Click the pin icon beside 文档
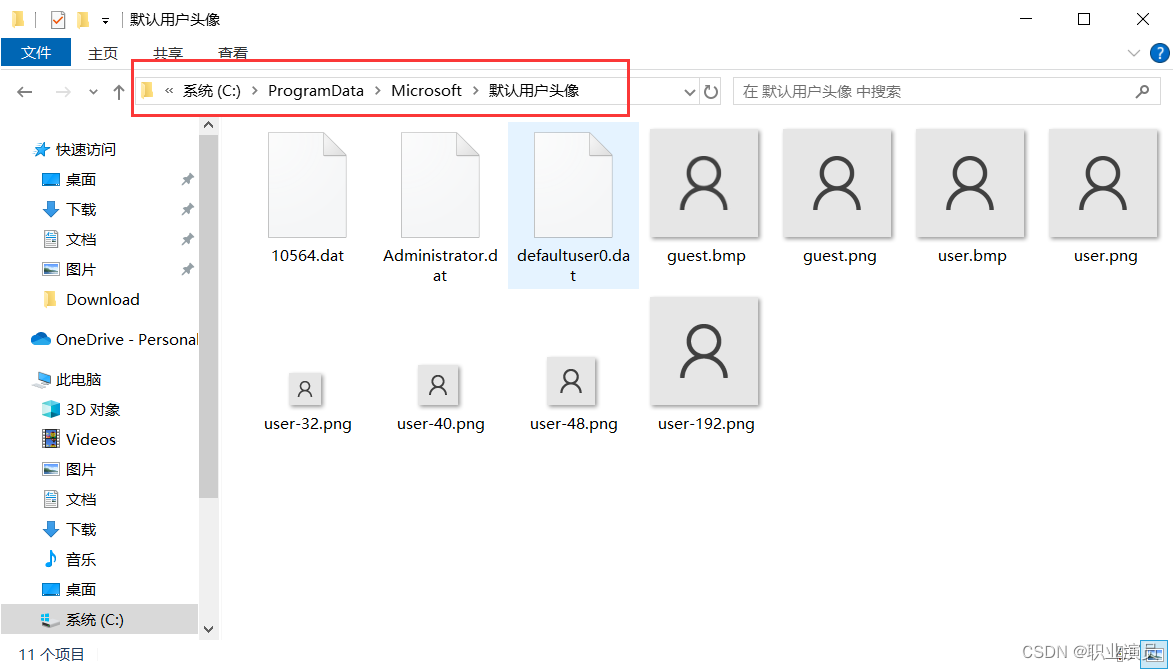 (x=187, y=240)
